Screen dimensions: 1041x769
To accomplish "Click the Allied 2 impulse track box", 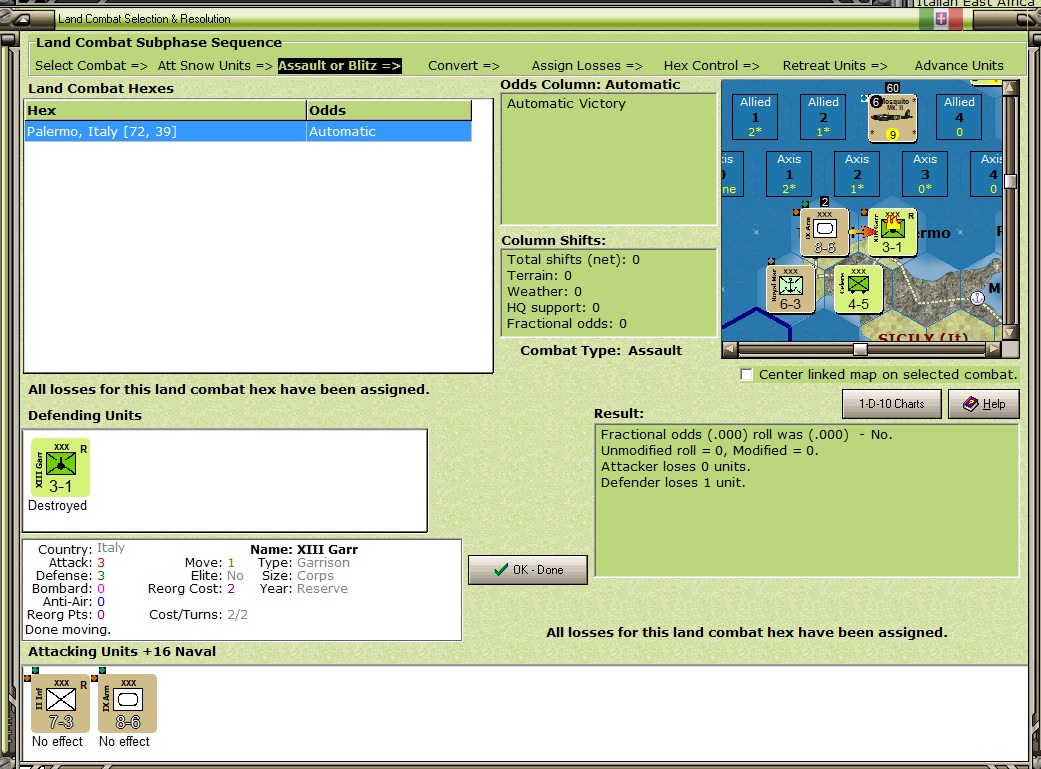I will tap(823, 117).
